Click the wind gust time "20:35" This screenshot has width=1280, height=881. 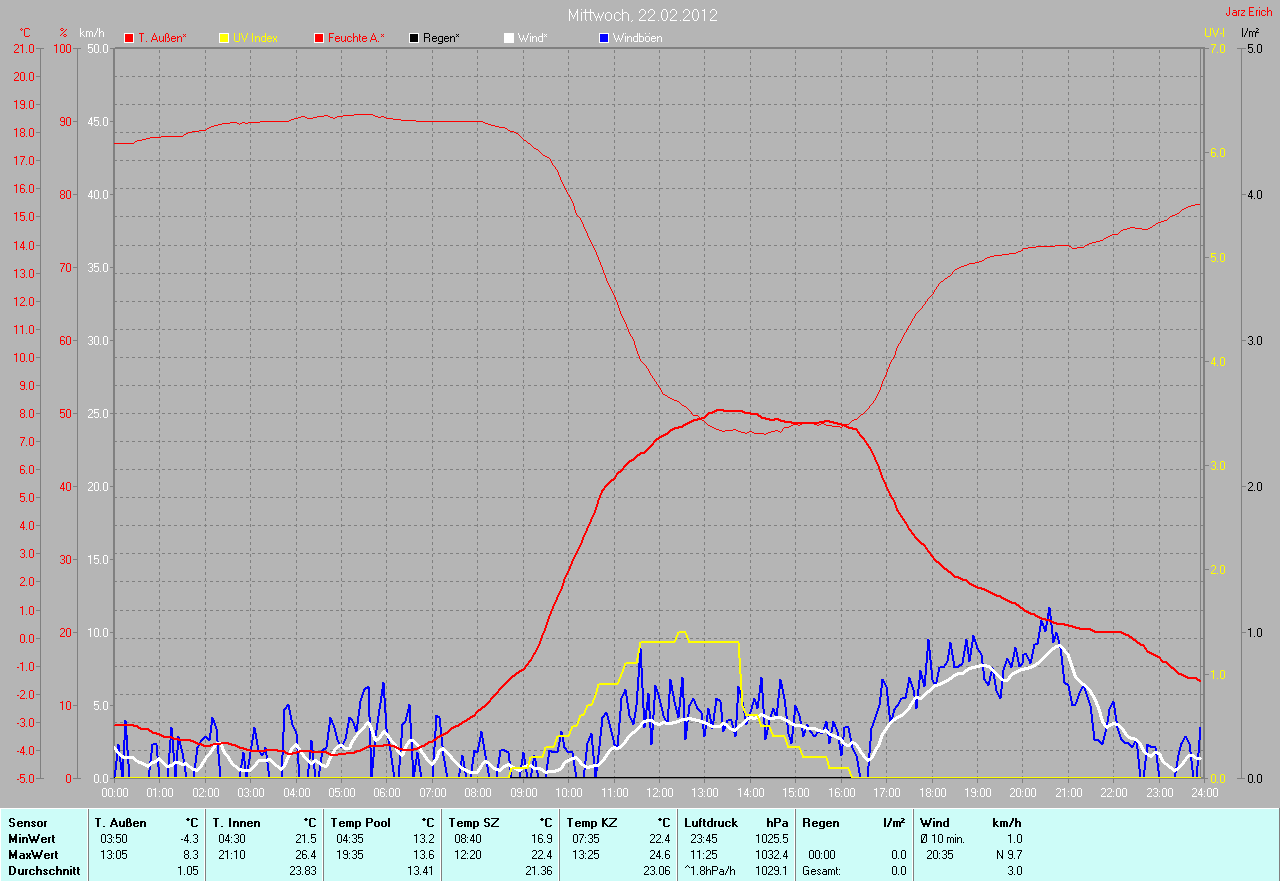point(941,855)
